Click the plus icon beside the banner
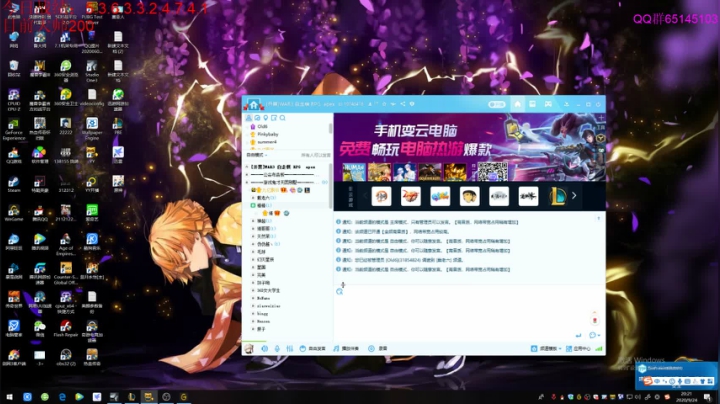720x404 pixels. pos(601,118)
